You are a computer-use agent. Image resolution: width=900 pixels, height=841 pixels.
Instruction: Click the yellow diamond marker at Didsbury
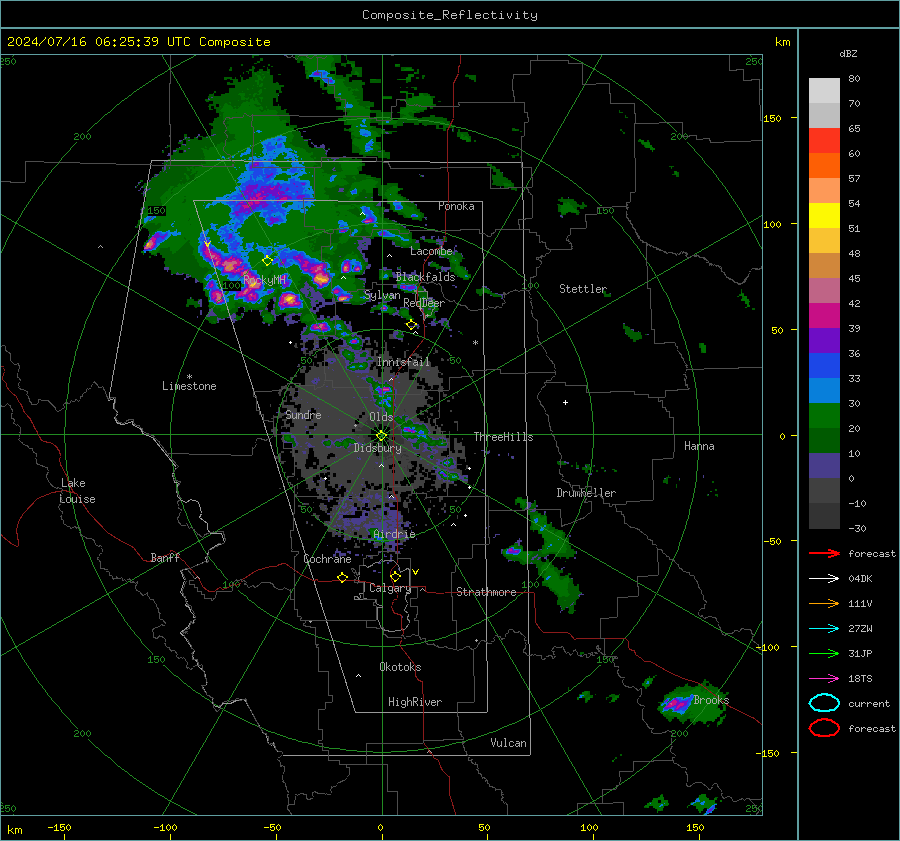click(381, 436)
